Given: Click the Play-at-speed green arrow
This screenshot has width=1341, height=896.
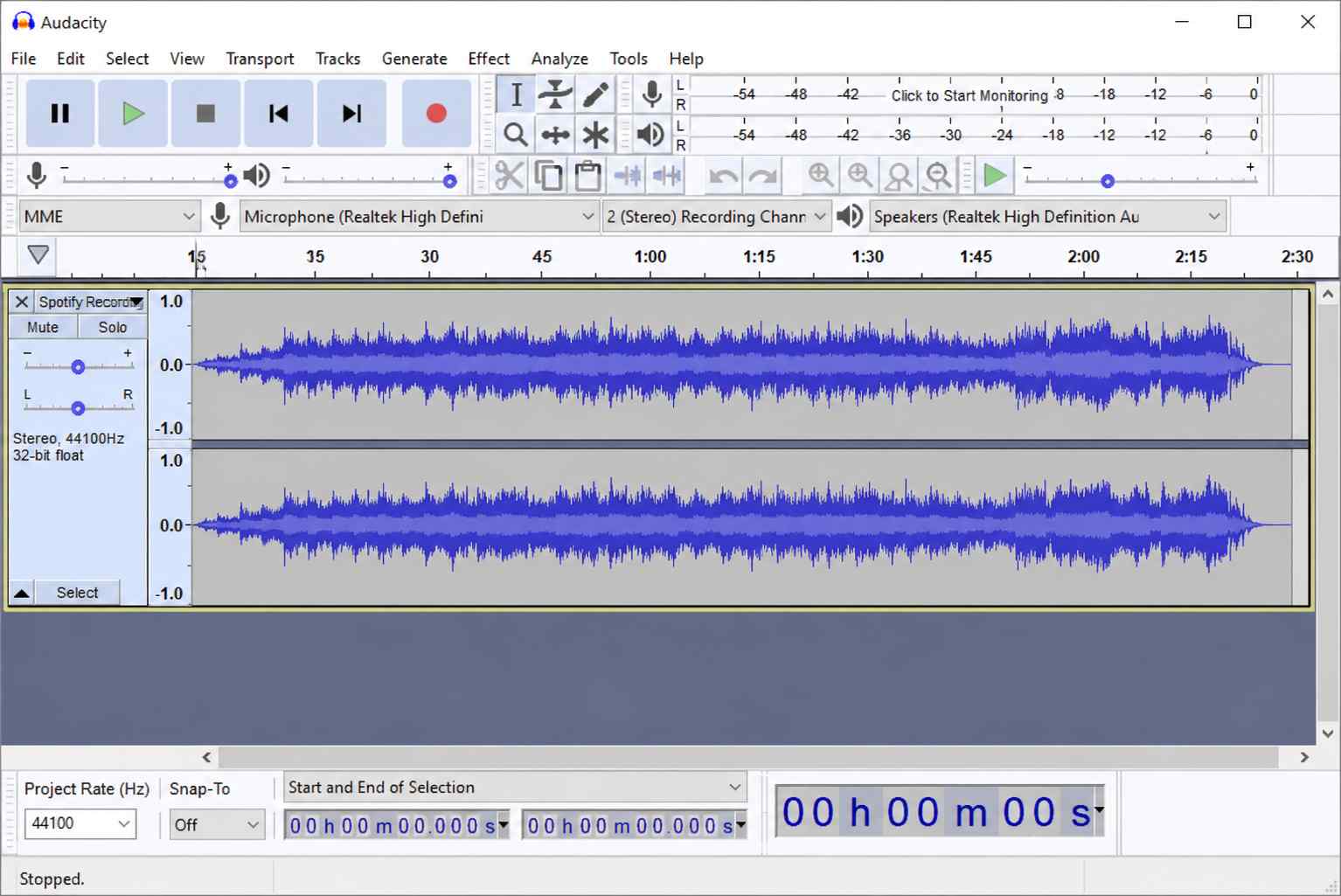Looking at the screenshot, I should 995,176.
